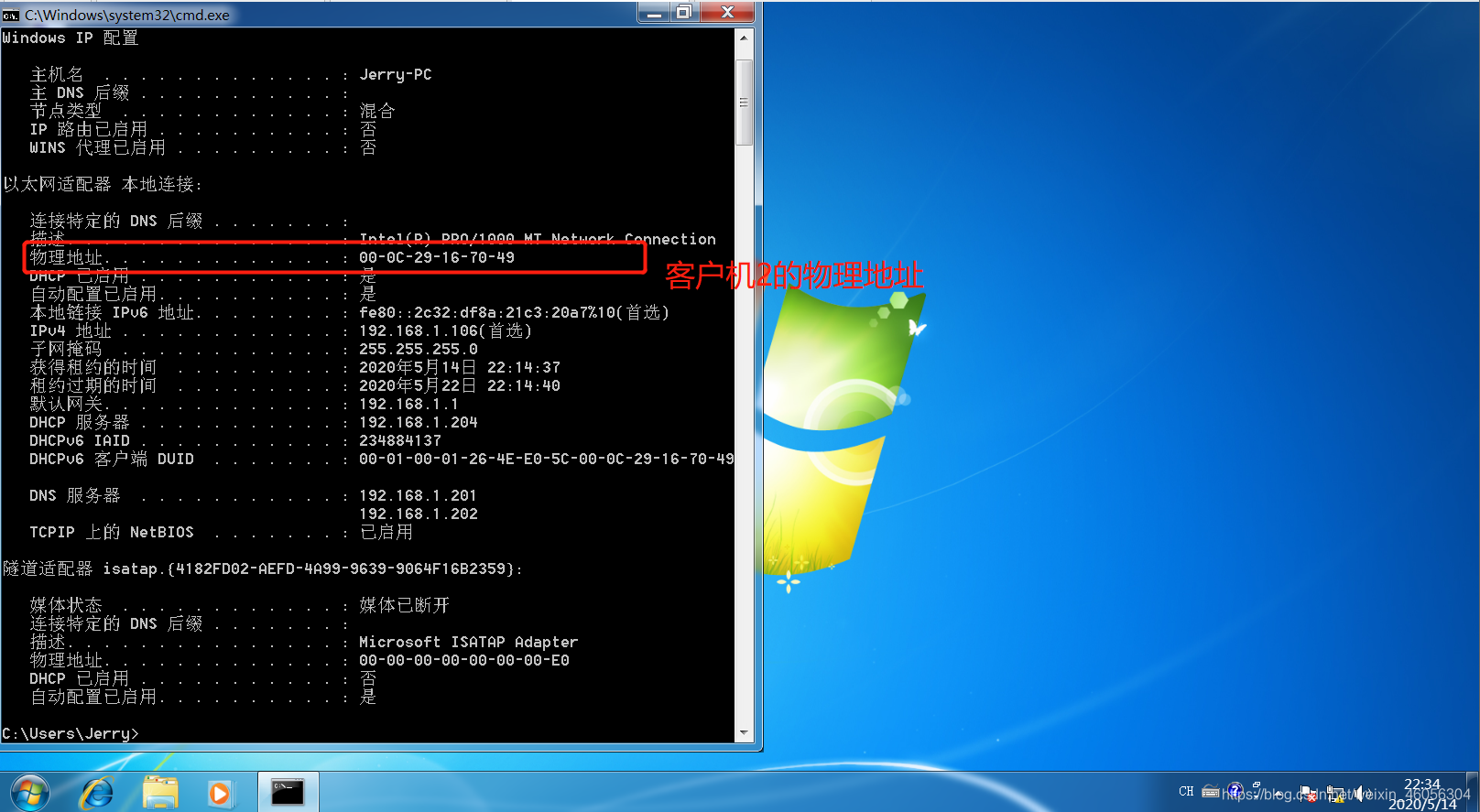Click the Microsoft ISATAP Adapter description
Viewport: 1480px width, 812px height.
[469, 642]
